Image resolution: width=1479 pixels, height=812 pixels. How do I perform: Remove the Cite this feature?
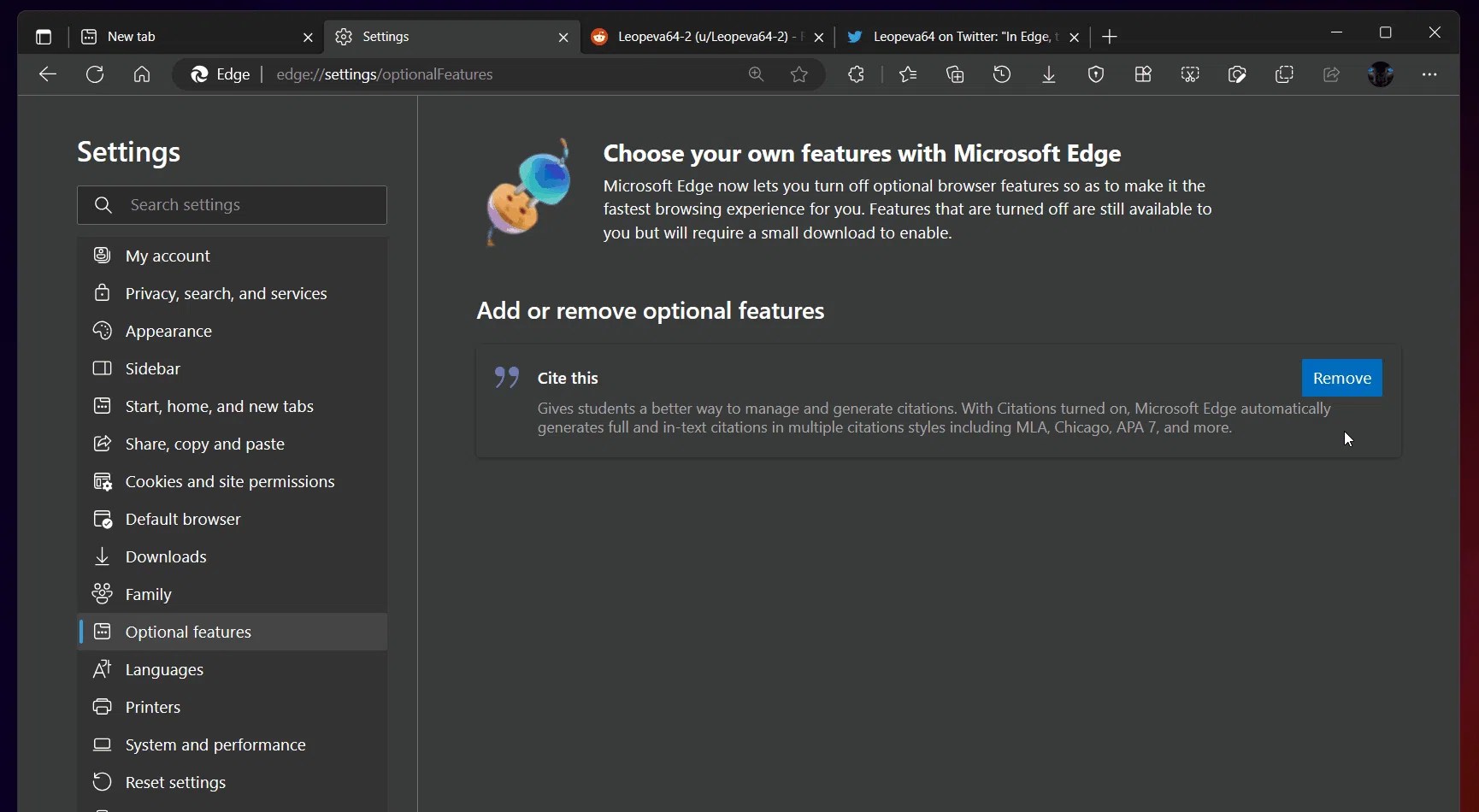point(1341,378)
